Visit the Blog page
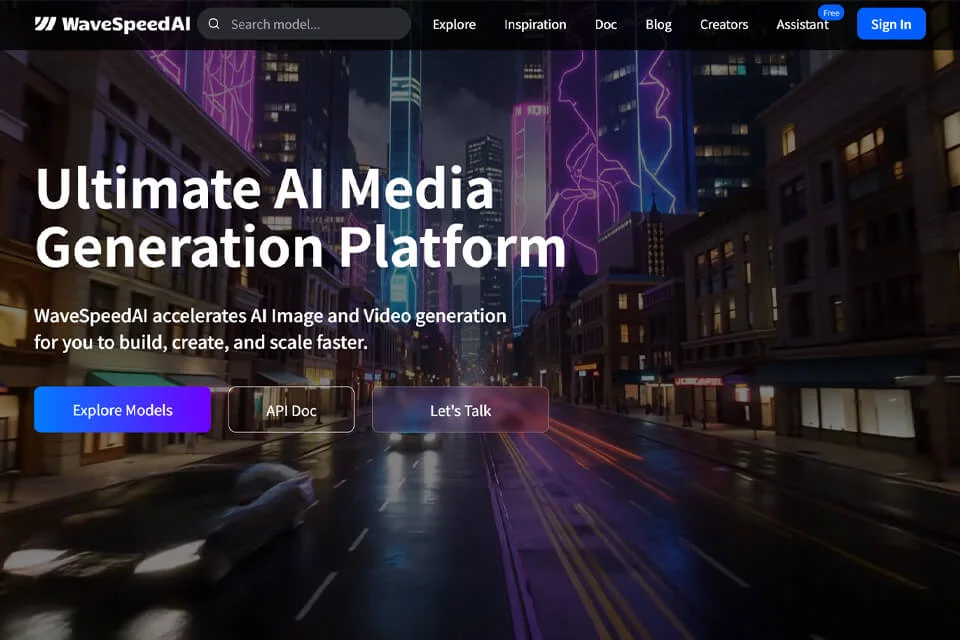Viewport: 960px width, 640px height. click(658, 24)
